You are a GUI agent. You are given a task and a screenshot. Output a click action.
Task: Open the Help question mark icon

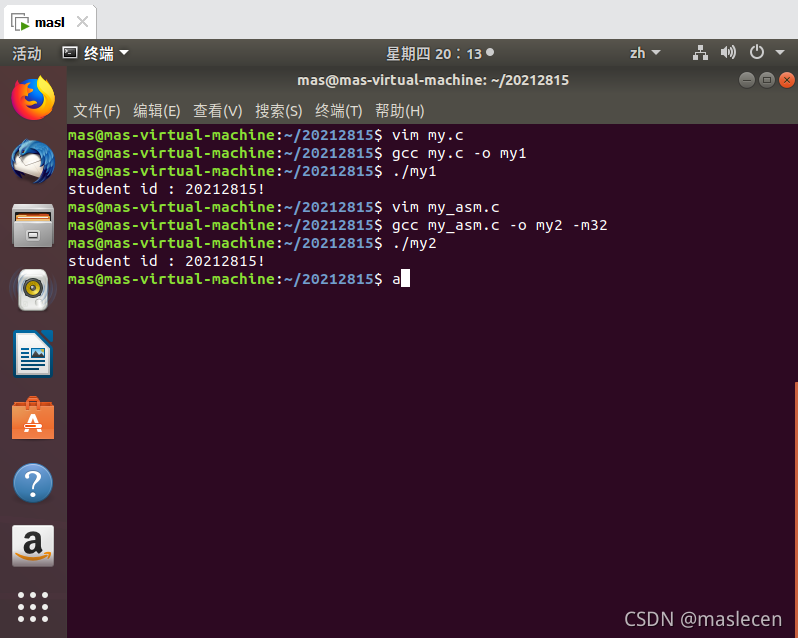coord(33,482)
